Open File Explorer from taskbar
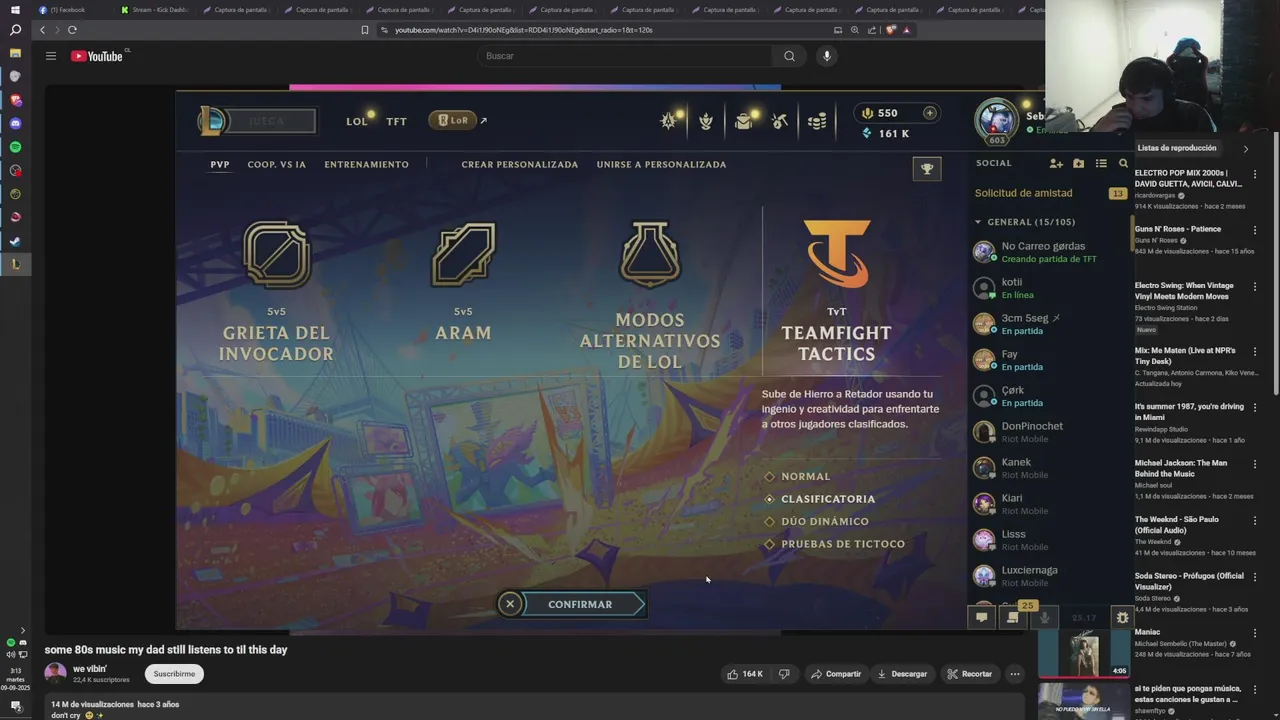 [15, 53]
